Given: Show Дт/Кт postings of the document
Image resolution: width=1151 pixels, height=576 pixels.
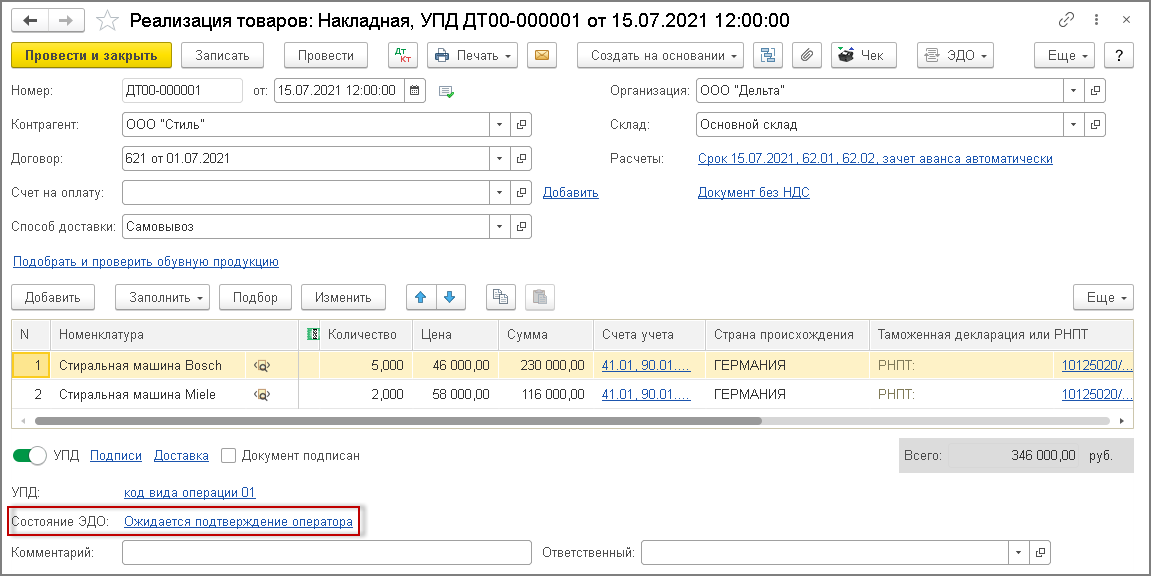Looking at the screenshot, I should 402,55.
